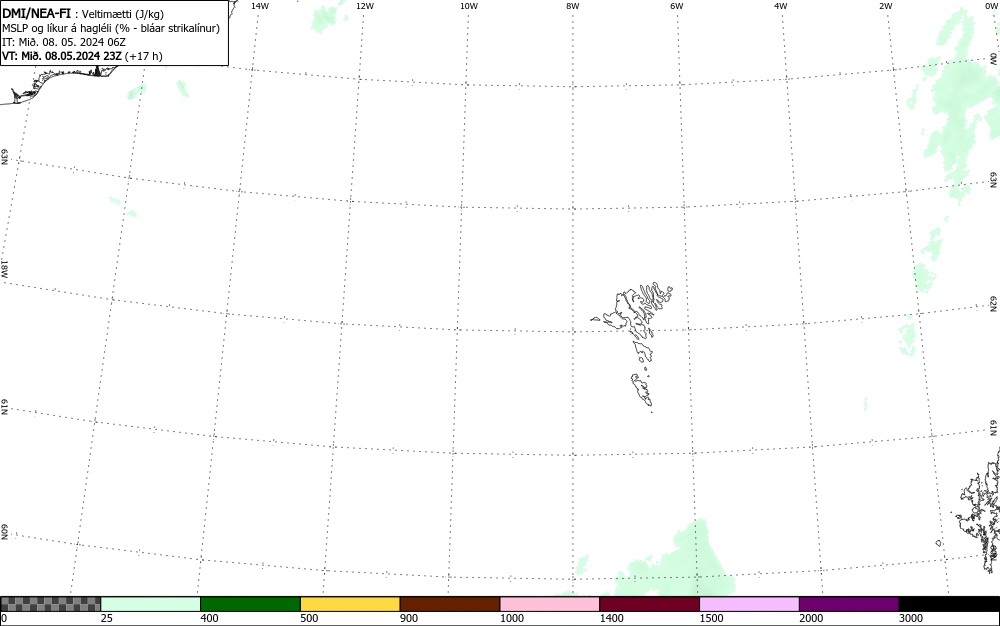Click the 0W longitude label

[990, 6]
